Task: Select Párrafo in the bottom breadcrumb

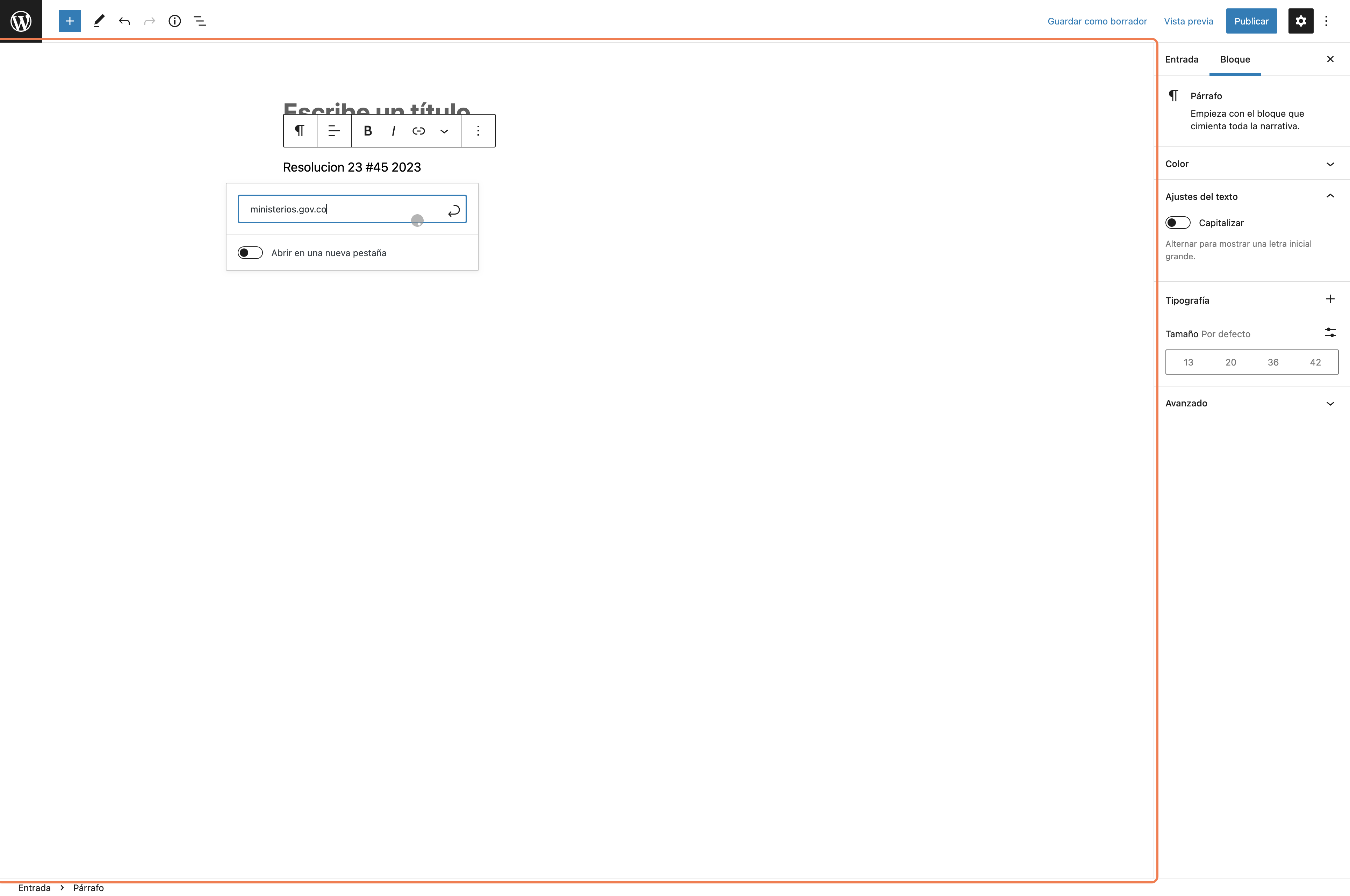Action: coord(88,887)
